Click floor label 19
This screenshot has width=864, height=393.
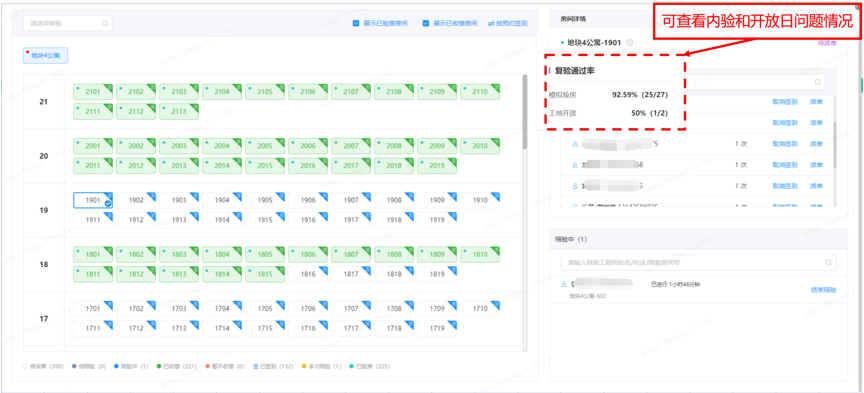point(44,211)
